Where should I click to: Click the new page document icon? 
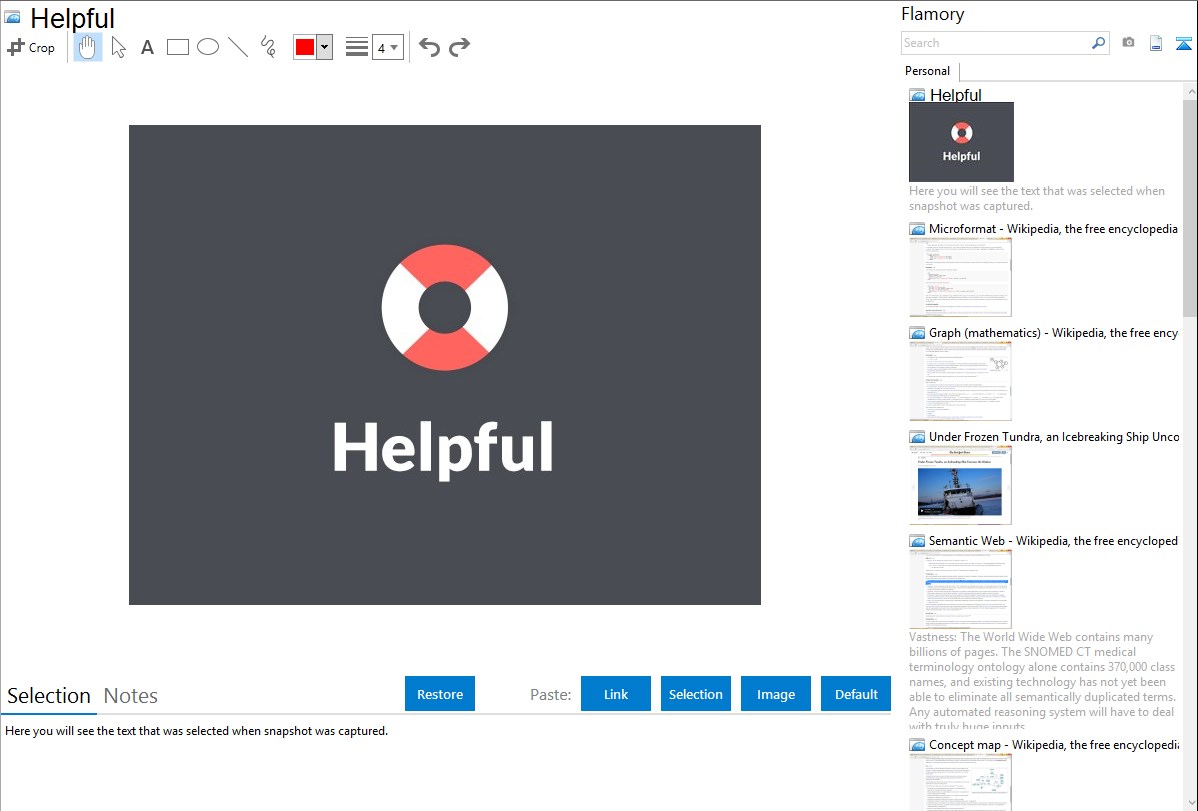[x=1156, y=43]
